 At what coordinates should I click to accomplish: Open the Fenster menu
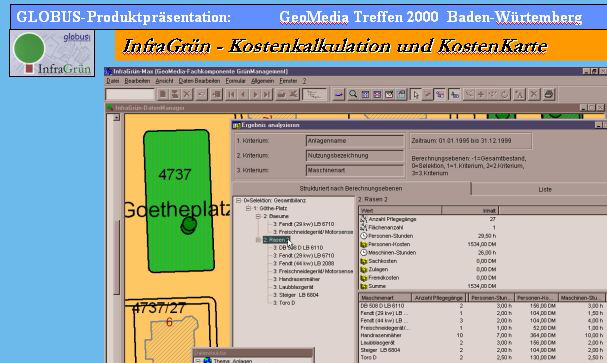click(288, 81)
